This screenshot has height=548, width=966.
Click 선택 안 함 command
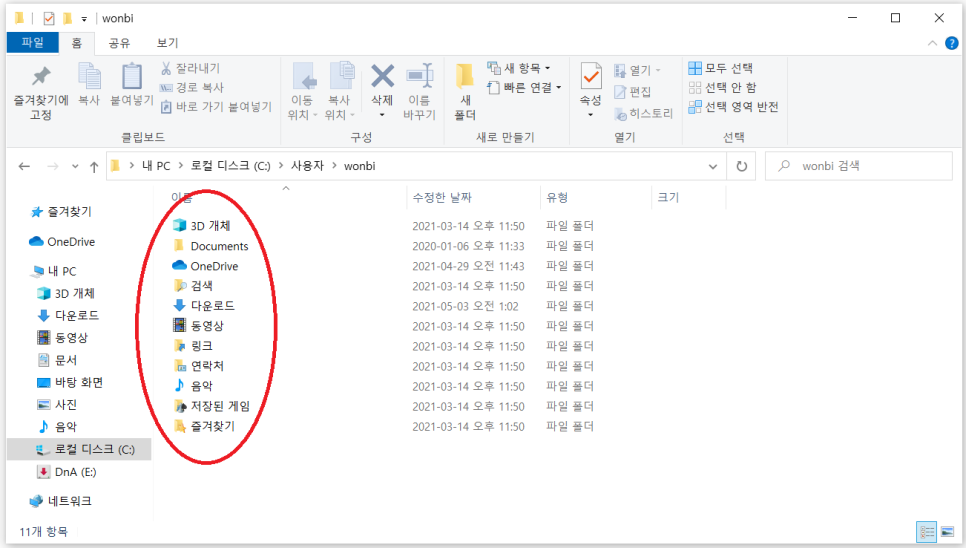[x=722, y=87]
